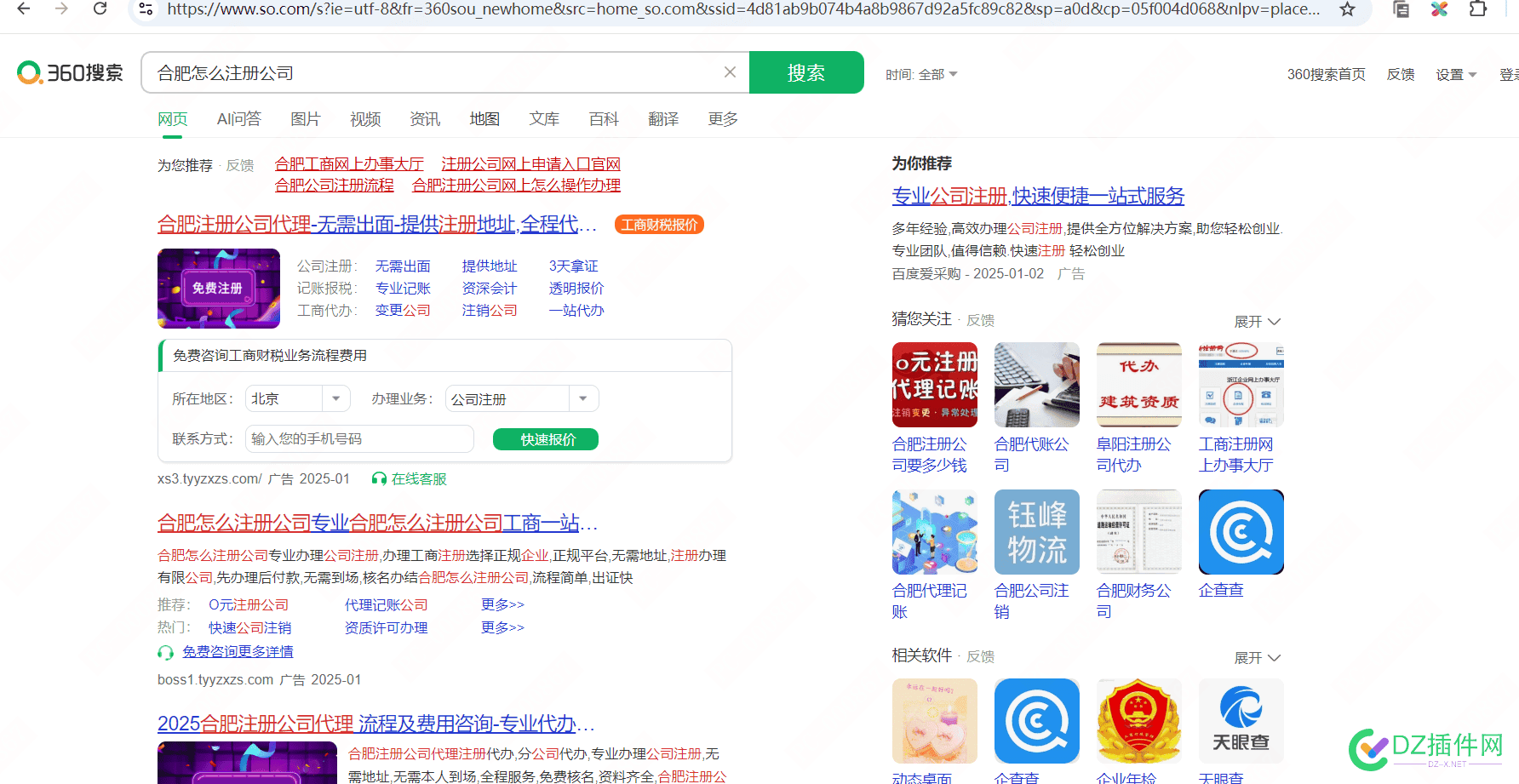
Task: Open the browser extensions puzzle icon
Action: pyautogui.click(x=1478, y=9)
